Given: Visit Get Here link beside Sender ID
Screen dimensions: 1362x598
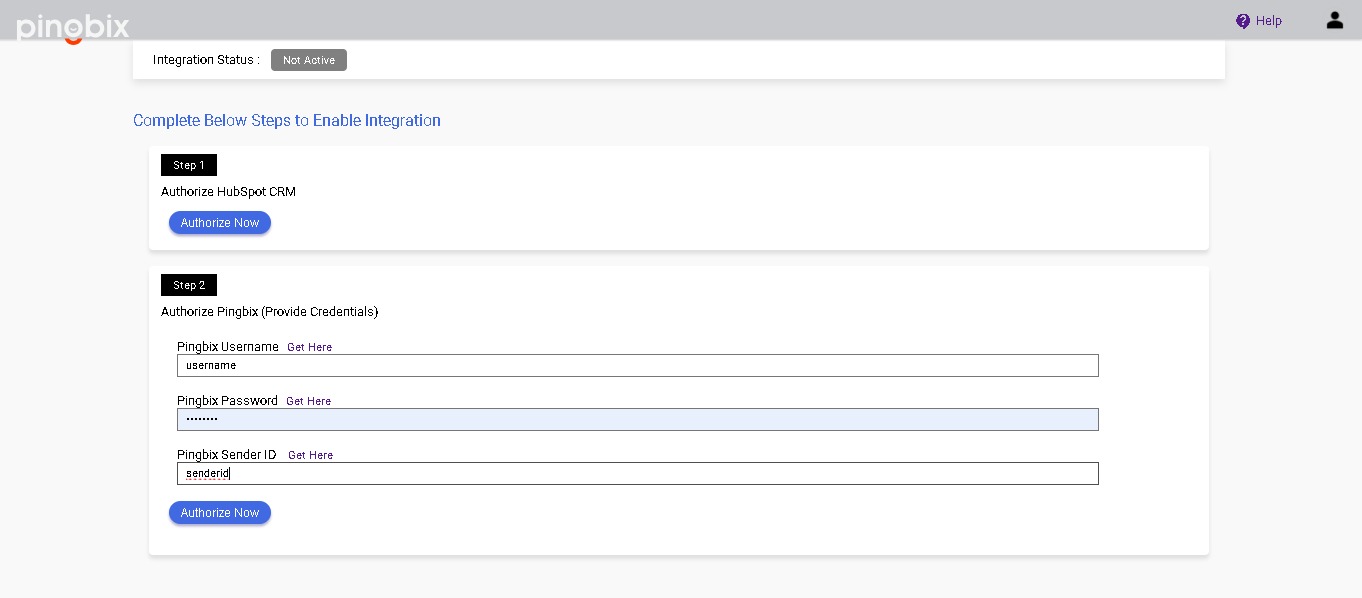Looking at the screenshot, I should point(310,455).
